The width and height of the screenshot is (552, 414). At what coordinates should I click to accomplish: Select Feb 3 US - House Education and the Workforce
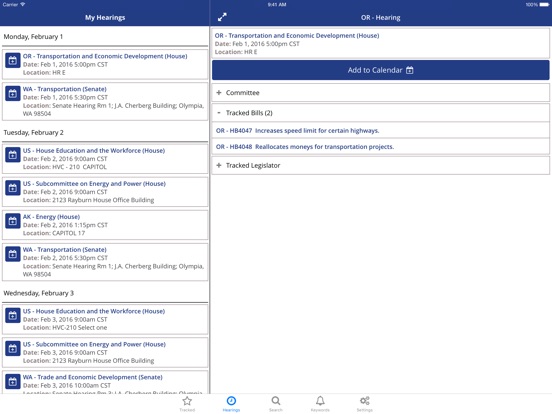[x=105, y=319]
